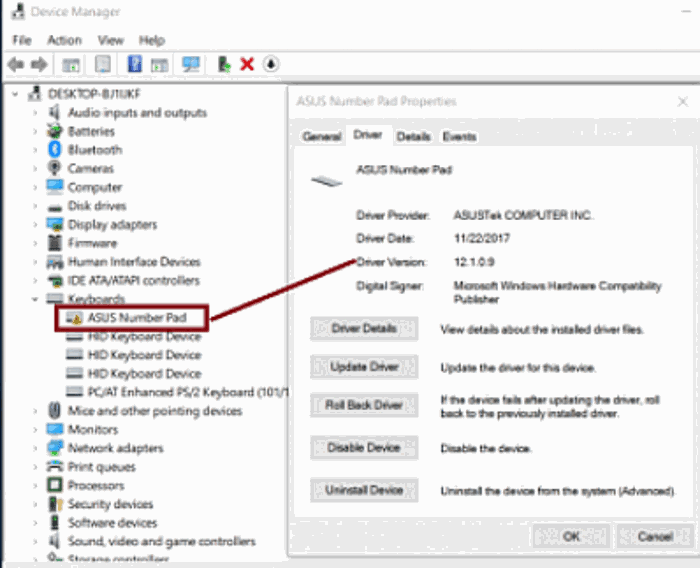
Task: Click the Driver Details button
Action: pos(364,329)
